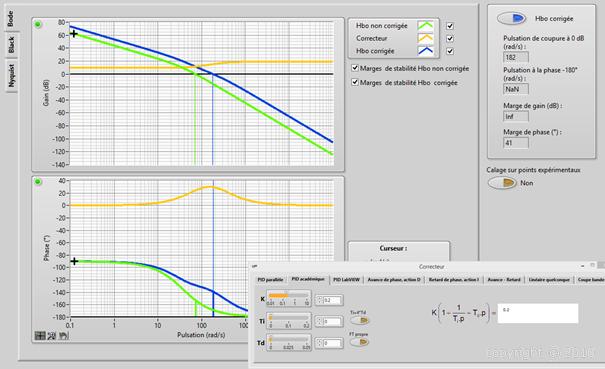Viewport: 605px width, 369px height.
Task: Flip the Hbo corrigée selector switch
Action: click(x=512, y=18)
